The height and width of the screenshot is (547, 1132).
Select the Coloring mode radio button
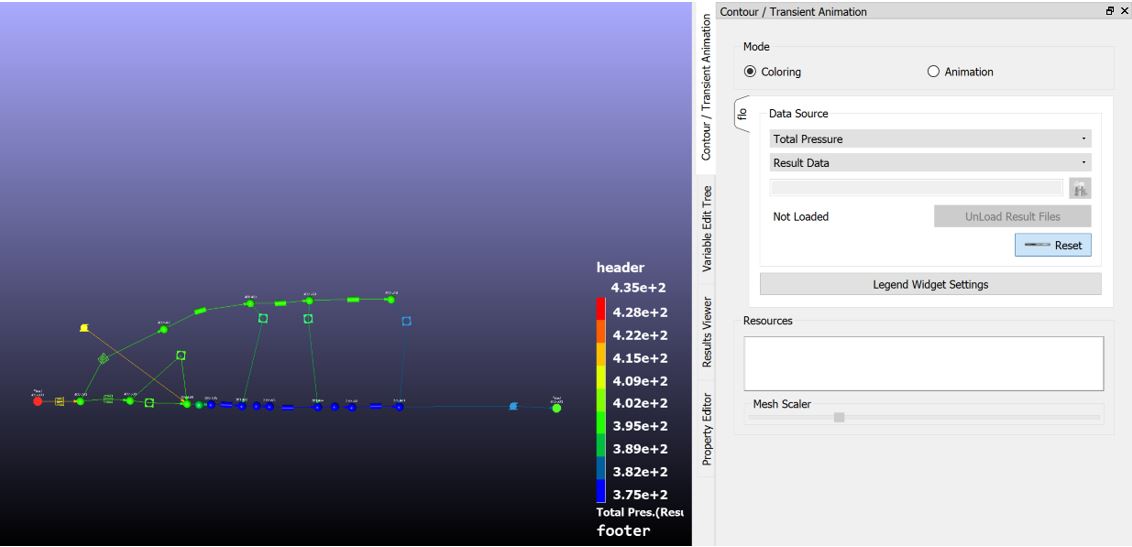[751, 72]
